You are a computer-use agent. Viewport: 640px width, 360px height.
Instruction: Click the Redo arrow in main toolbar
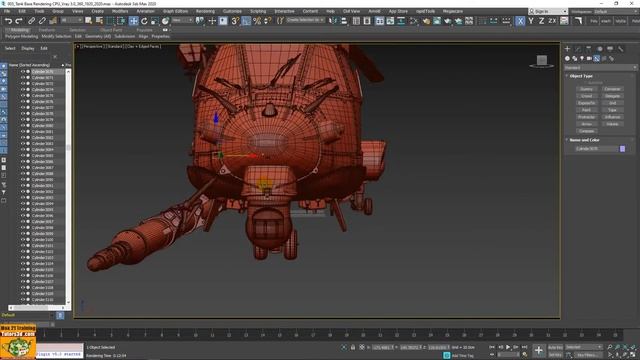point(18,21)
